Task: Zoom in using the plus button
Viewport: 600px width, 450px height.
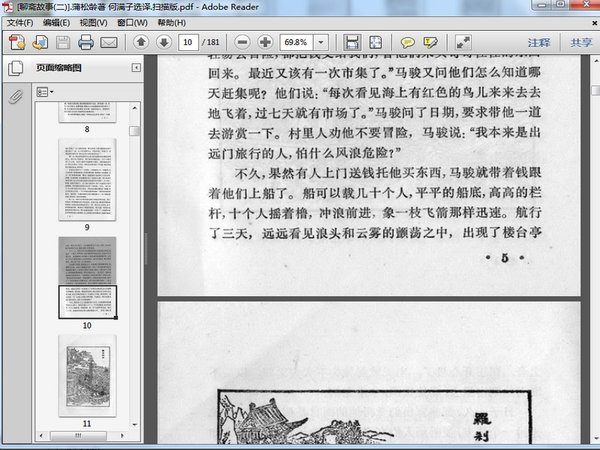Action: [265, 42]
